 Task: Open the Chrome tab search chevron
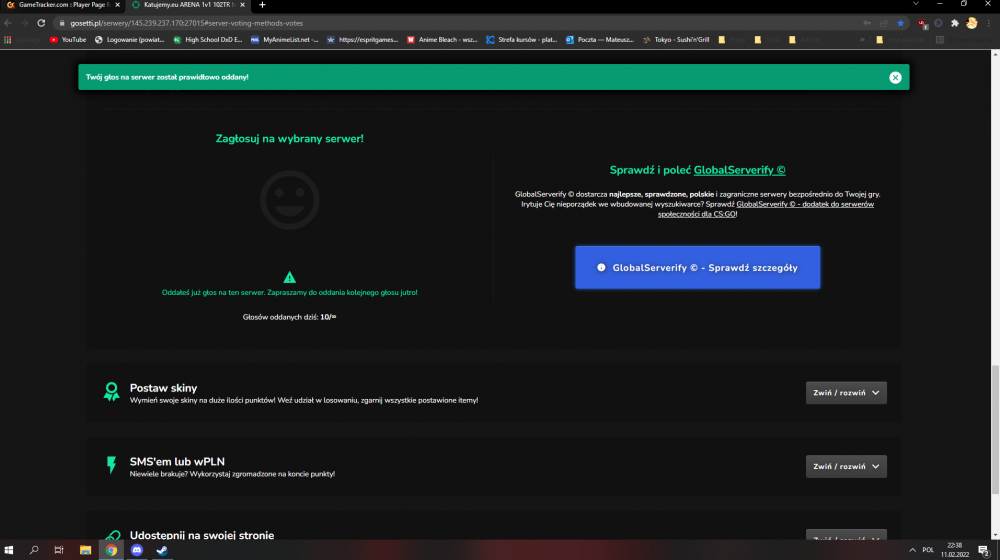click(x=916, y=4)
